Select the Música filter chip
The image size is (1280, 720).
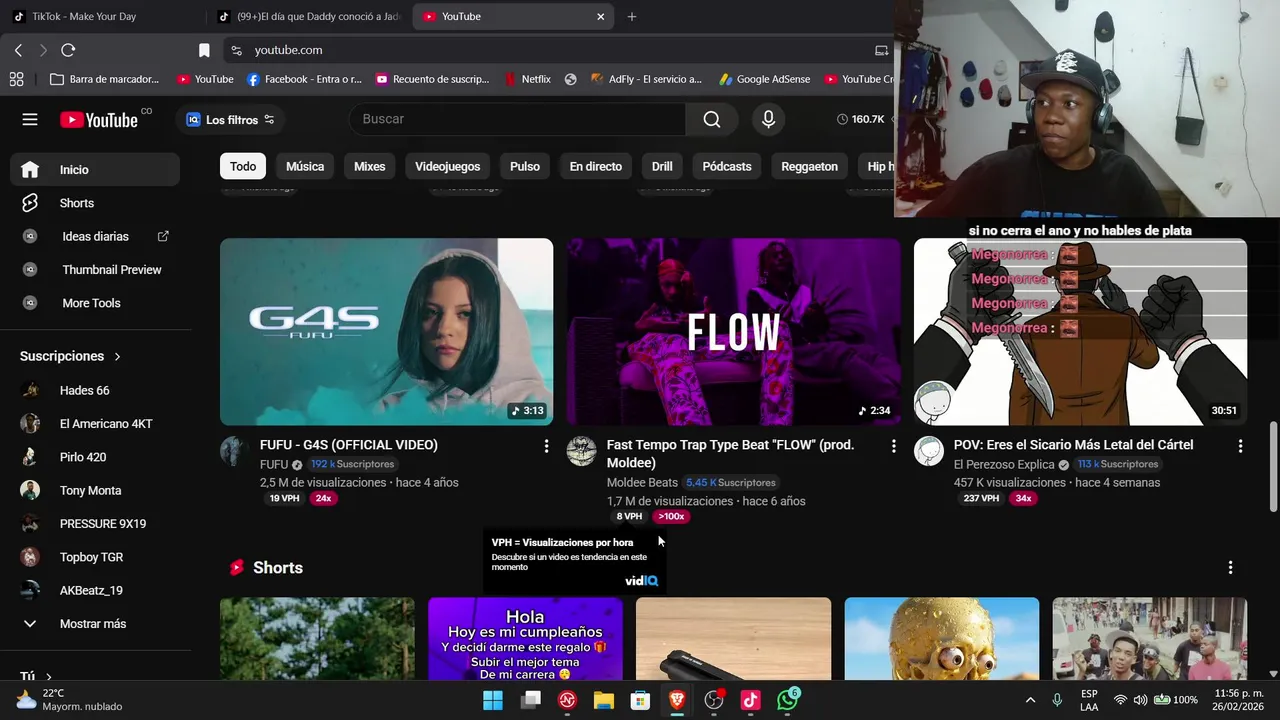pos(305,167)
